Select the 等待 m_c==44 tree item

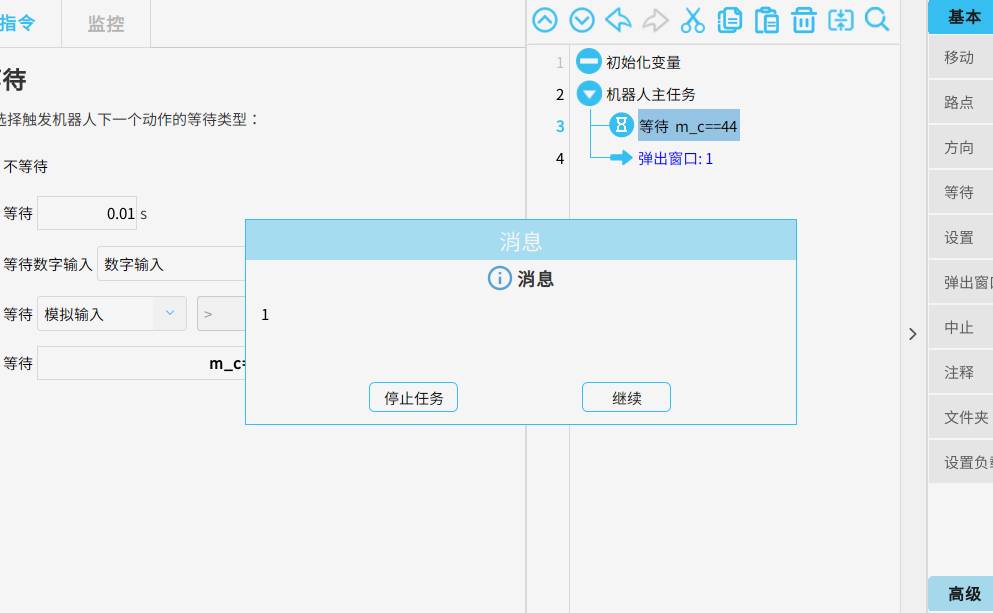pos(688,126)
